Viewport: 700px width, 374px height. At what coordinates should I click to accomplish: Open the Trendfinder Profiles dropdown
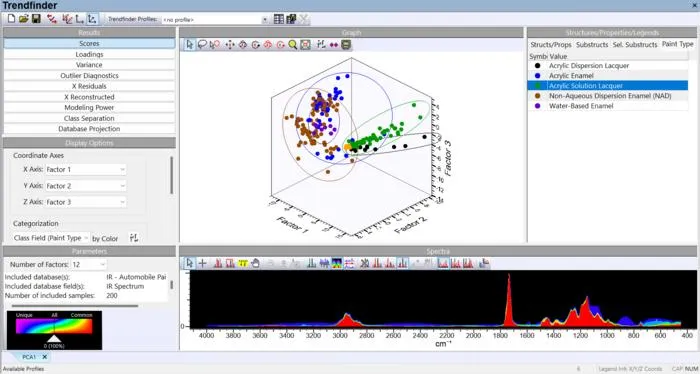[x=215, y=20]
